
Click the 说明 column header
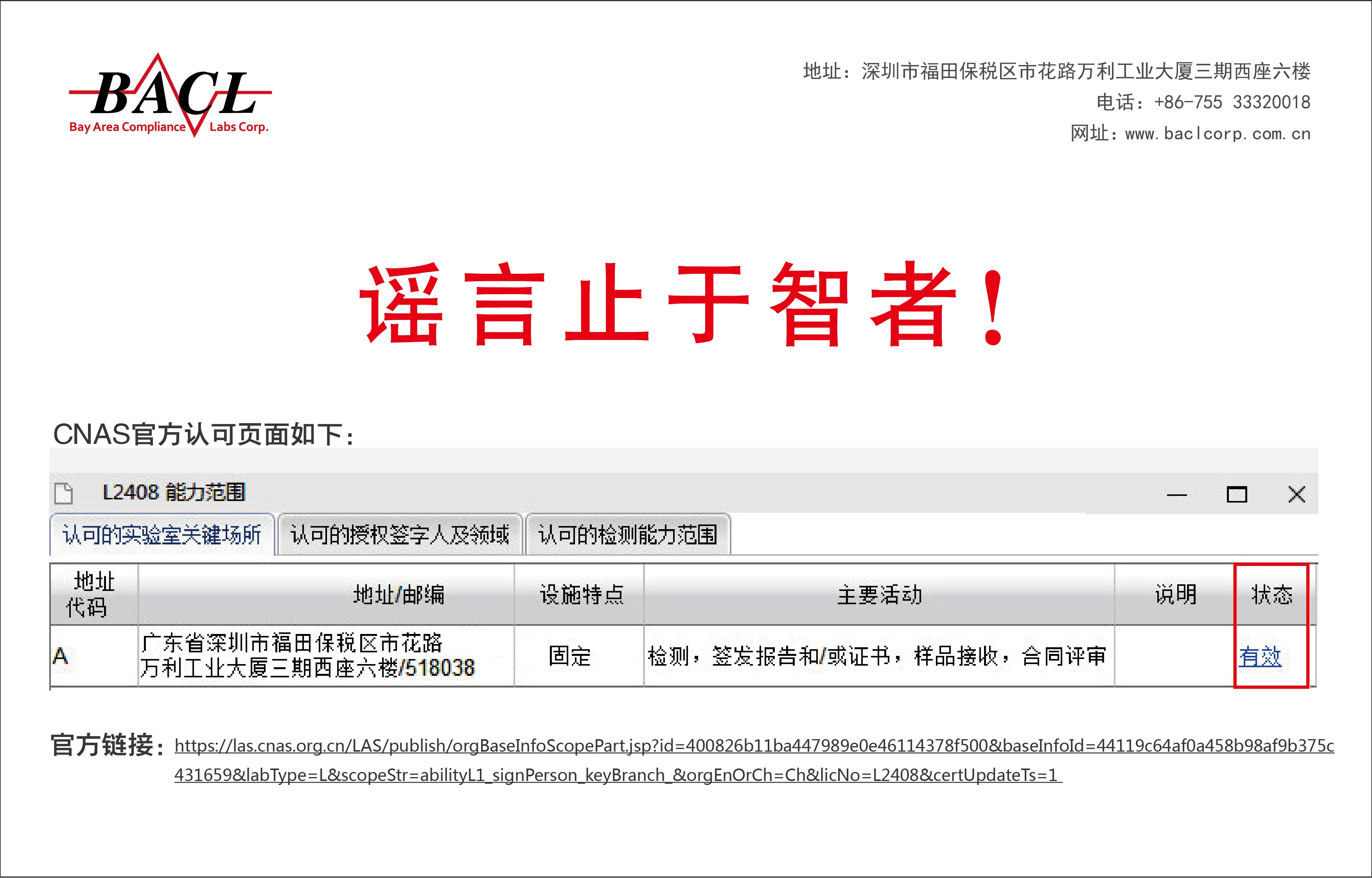click(x=1175, y=594)
